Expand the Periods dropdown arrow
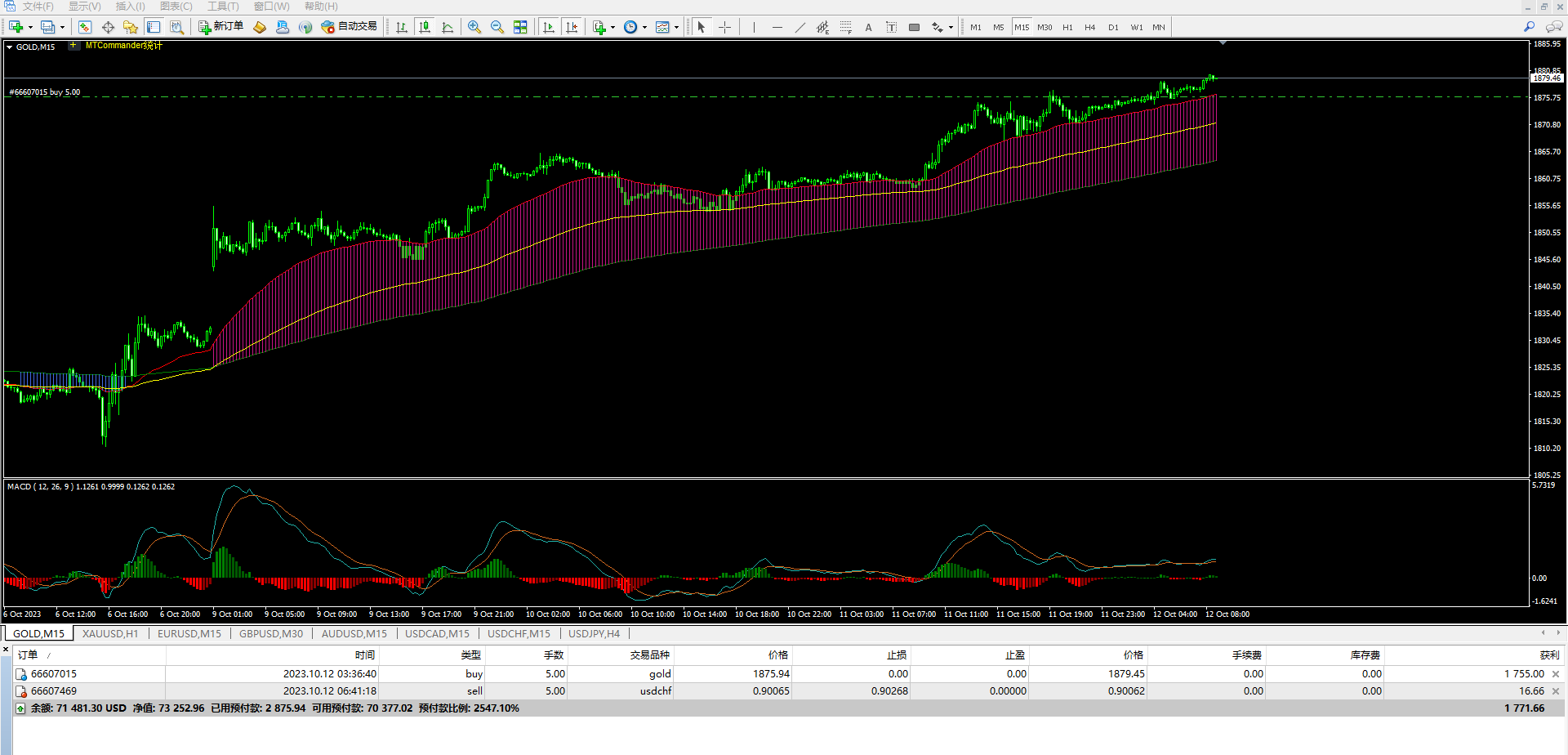 point(644,27)
